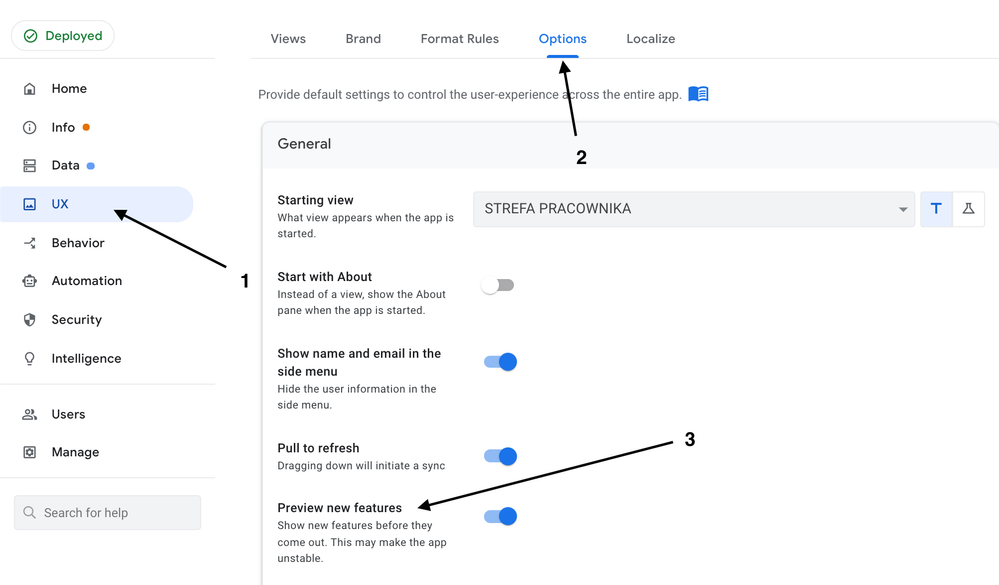Open the STREFA PRACOWNIKA starting view selector
Image resolution: width=999 pixels, height=585 pixels.
pyautogui.click(x=694, y=209)
